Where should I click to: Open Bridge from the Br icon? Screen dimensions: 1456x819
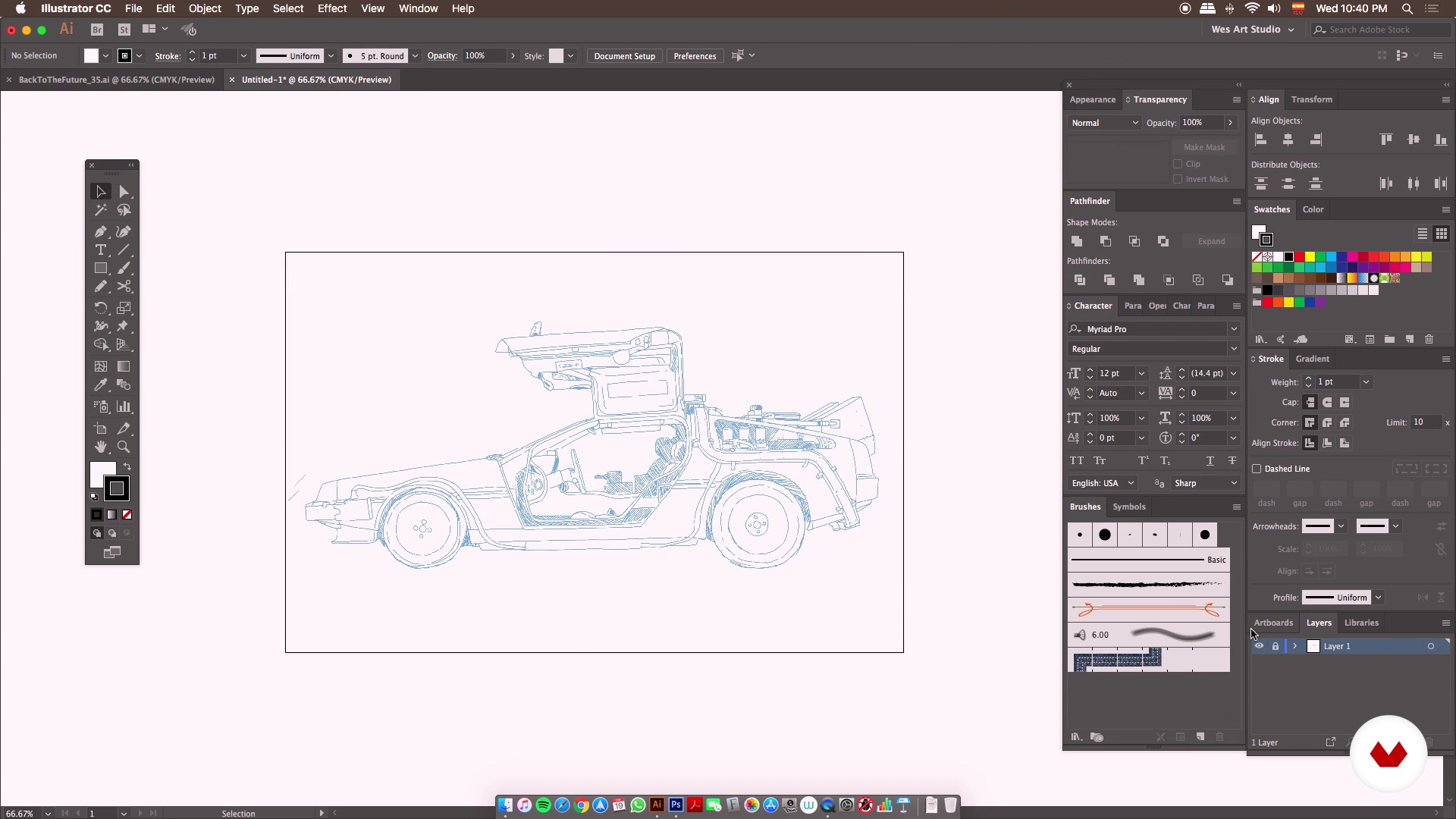click(96, 30)
